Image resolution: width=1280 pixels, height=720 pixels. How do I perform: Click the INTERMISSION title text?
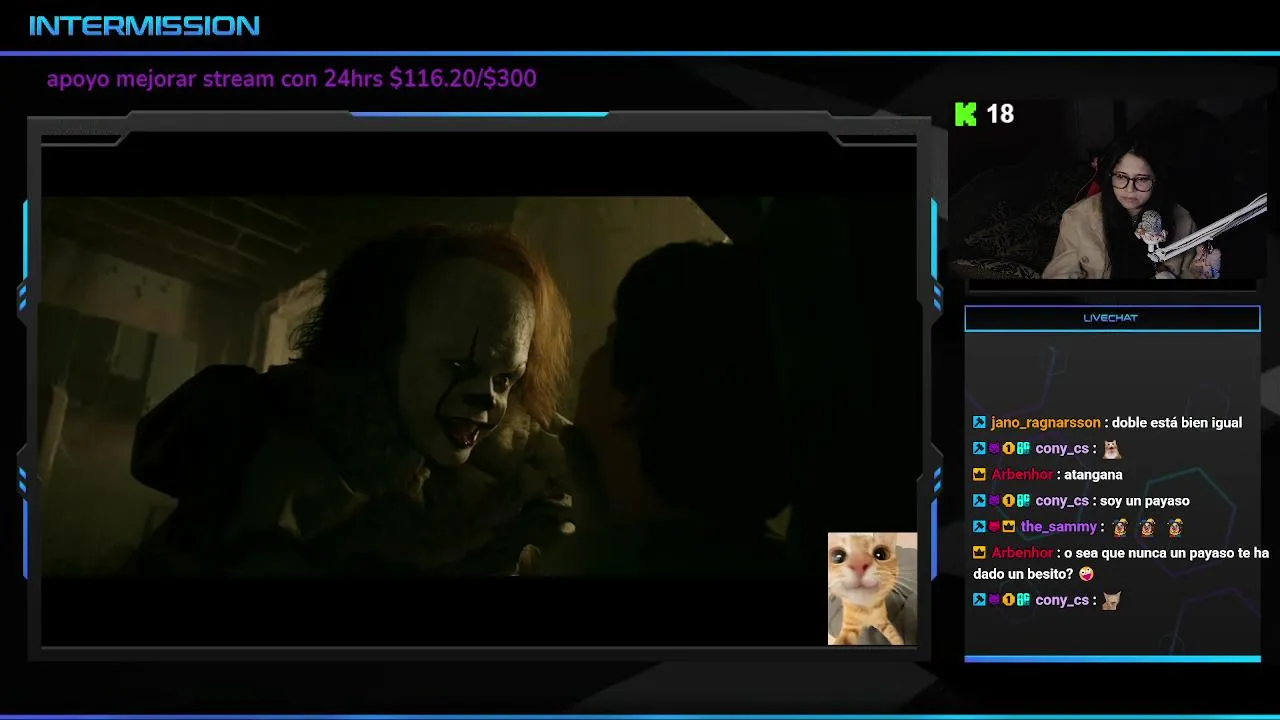pyautogui.click(x=144, y=26)
